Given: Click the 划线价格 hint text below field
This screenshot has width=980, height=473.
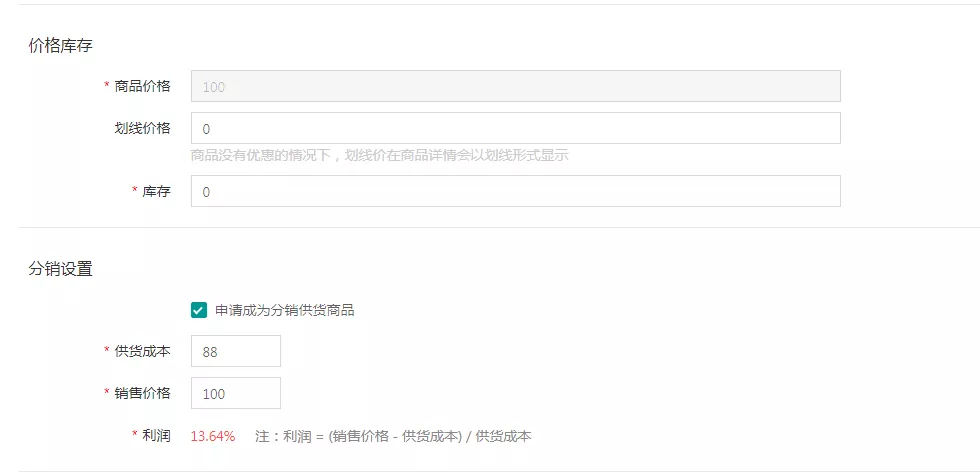Looking at the screenshot, I should pos(379,156).
